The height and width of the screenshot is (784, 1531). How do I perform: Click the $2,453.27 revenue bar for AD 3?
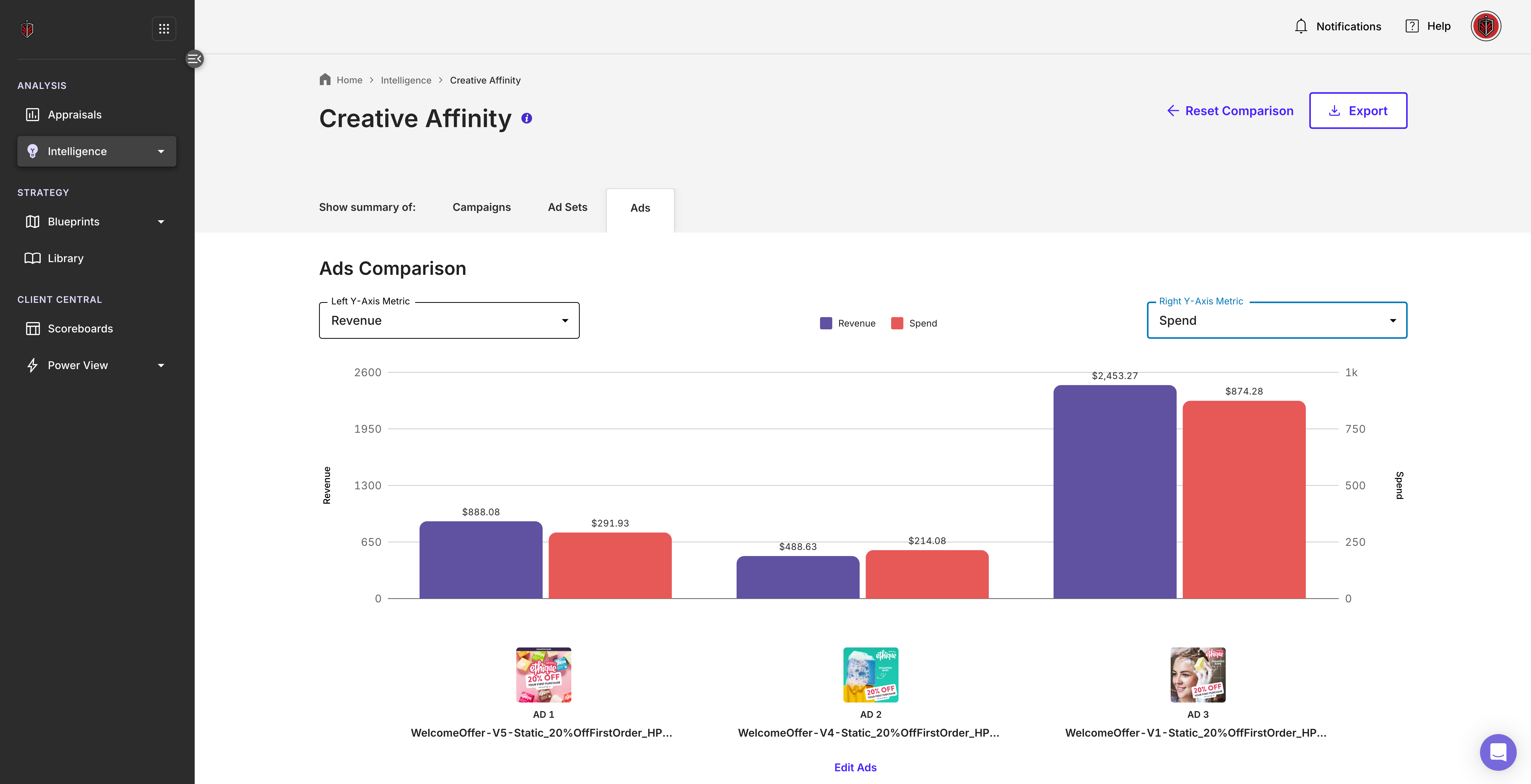tap(1115, 492)
